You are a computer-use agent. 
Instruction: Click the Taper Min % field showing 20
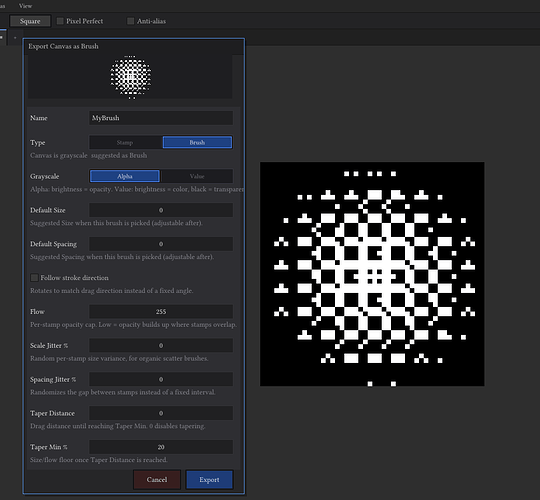pyautogui.click(x=161, y=447)
